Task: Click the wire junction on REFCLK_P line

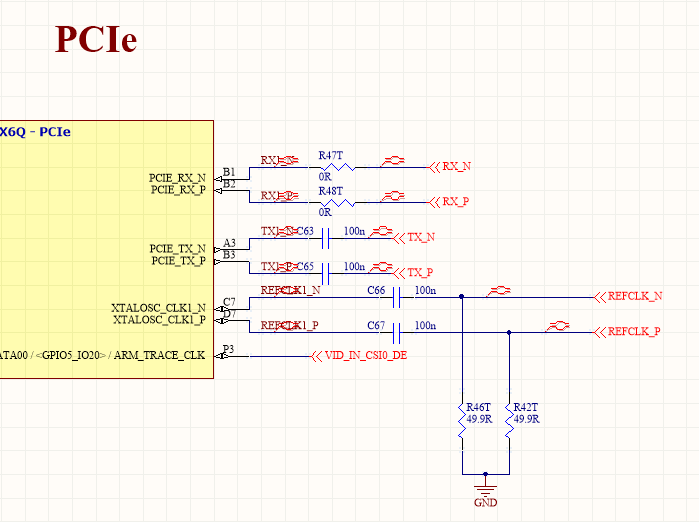Action: tap(509, 332)
